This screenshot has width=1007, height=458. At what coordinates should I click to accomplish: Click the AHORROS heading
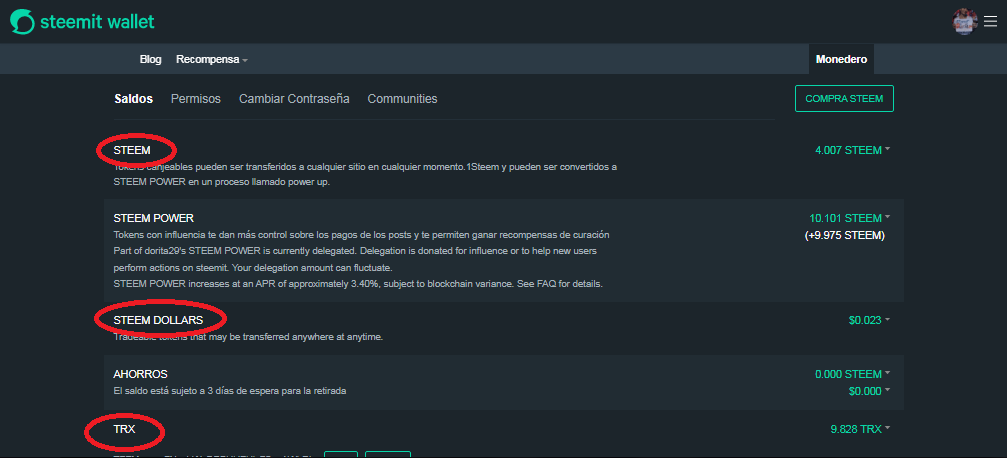[140, 374]
